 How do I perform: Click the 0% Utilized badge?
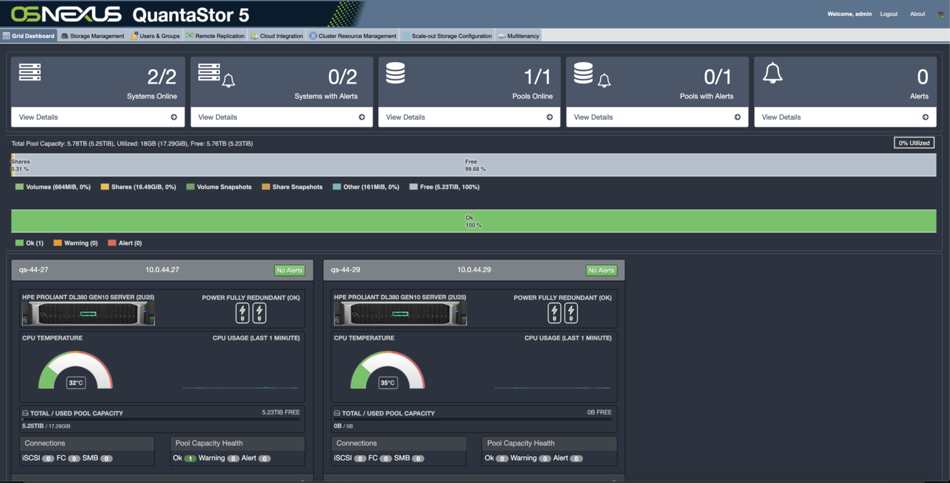pos(914,143)
